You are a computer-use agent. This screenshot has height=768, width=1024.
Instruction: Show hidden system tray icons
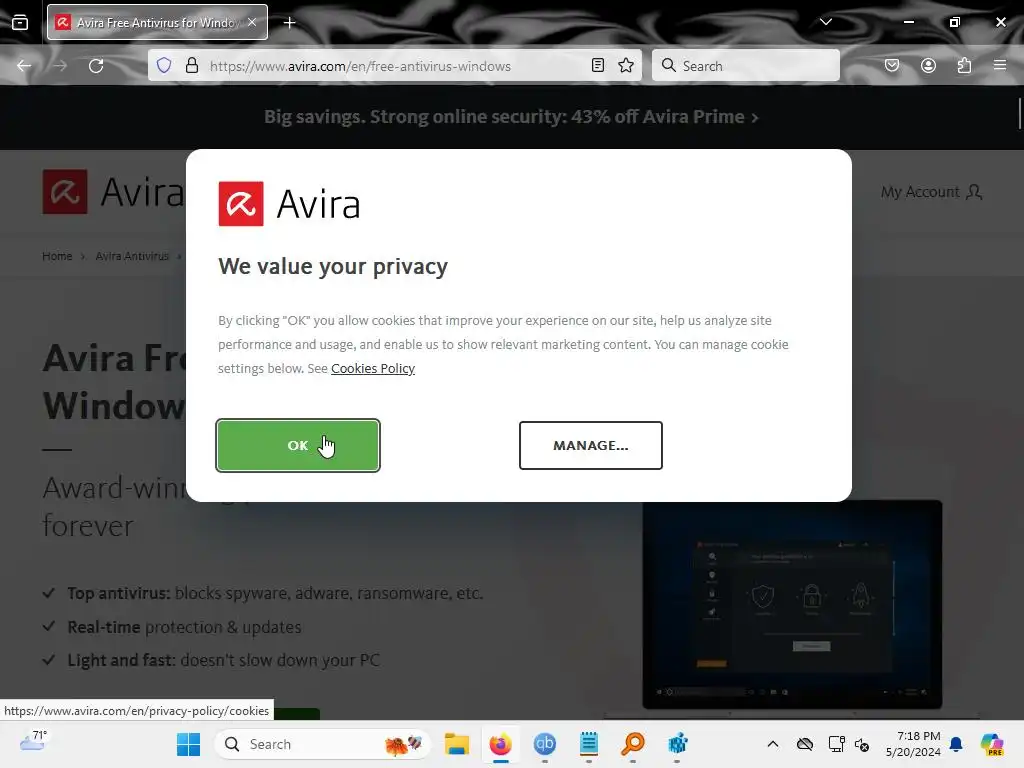[x=773, y=744]
